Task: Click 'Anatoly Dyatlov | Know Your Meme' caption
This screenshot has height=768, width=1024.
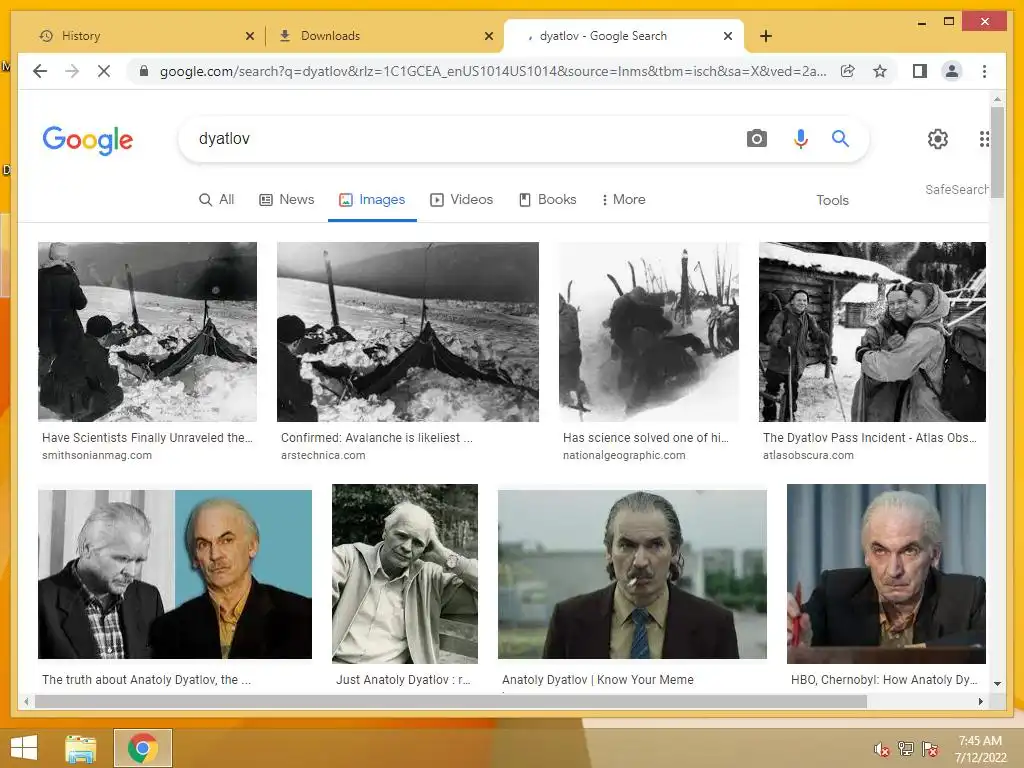Action: (x=598, y=679)
